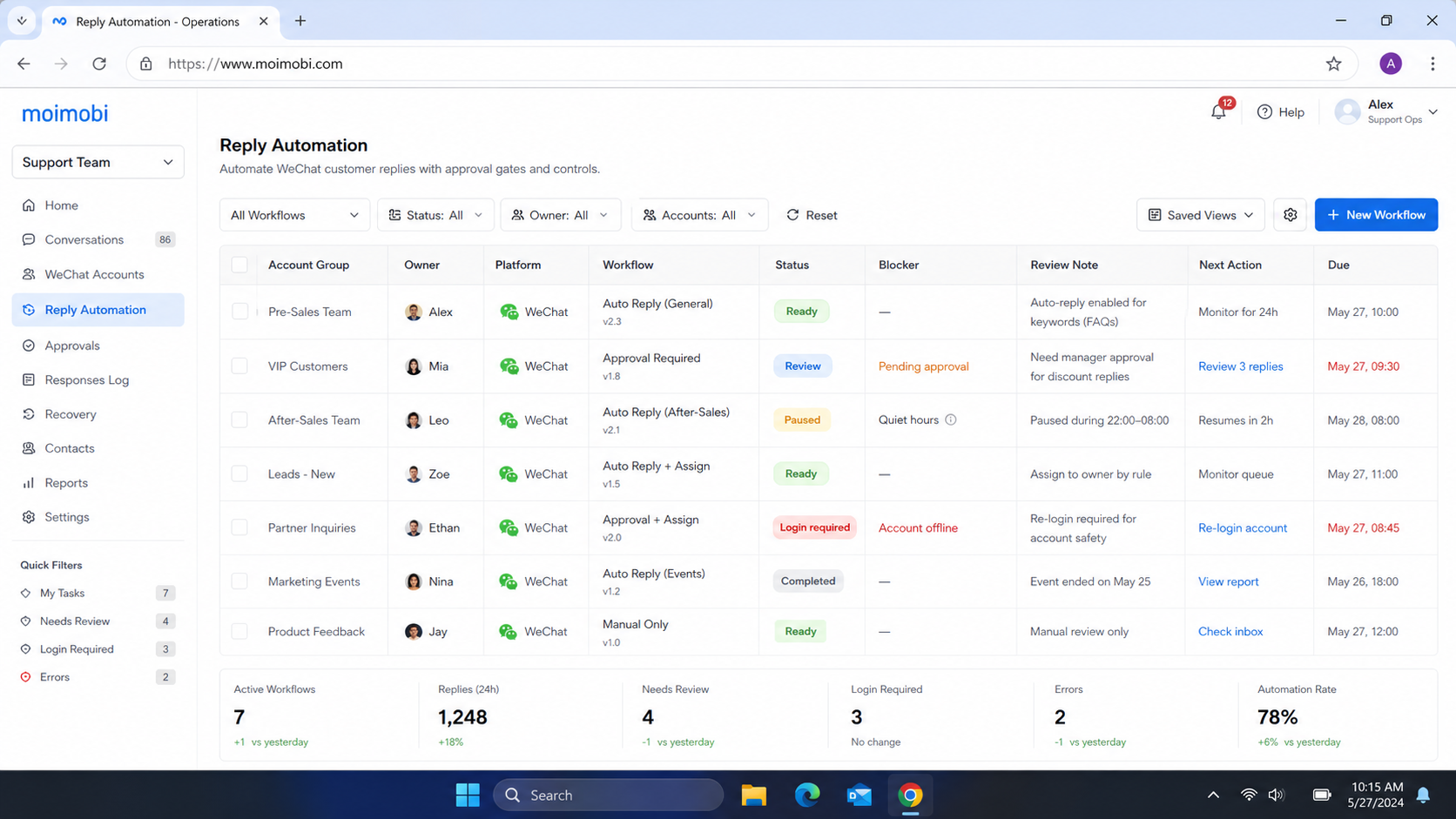Click the New Workflow button
The width and height of the screenshot is (1456, 819).
coord(1376,215)
